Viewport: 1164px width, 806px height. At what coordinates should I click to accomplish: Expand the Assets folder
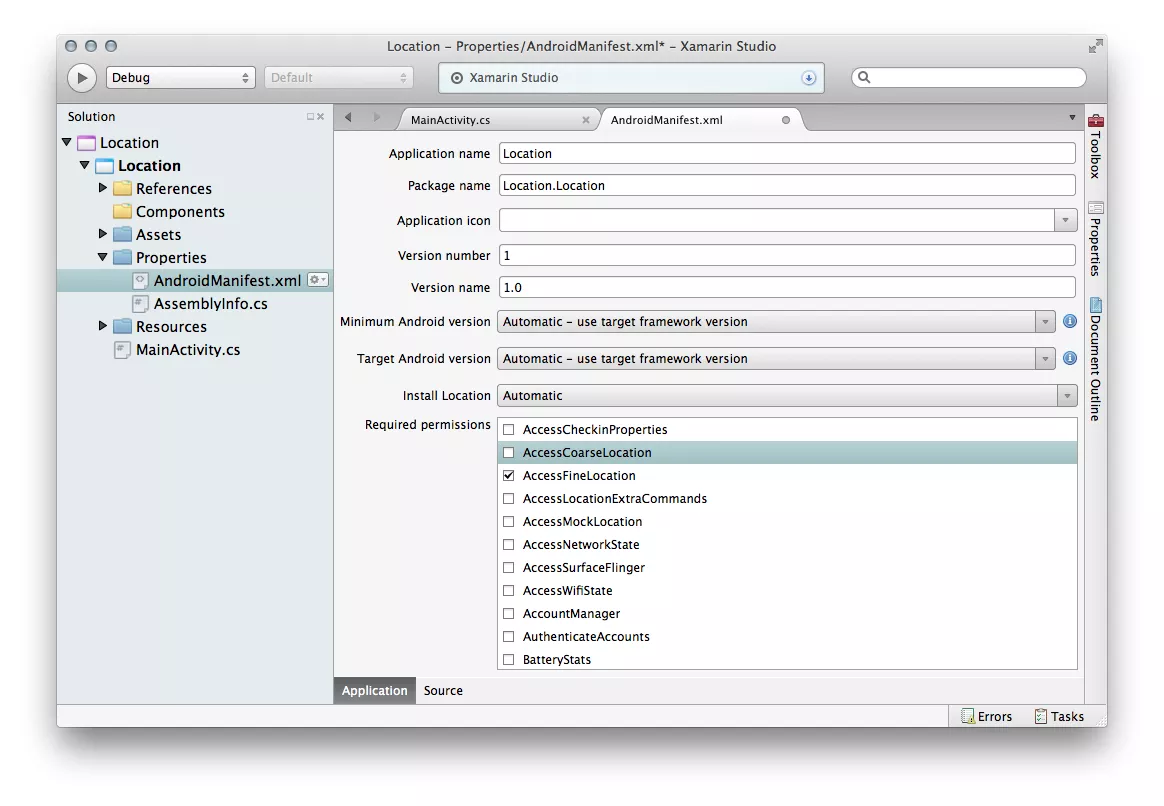[x=102, y=234]
